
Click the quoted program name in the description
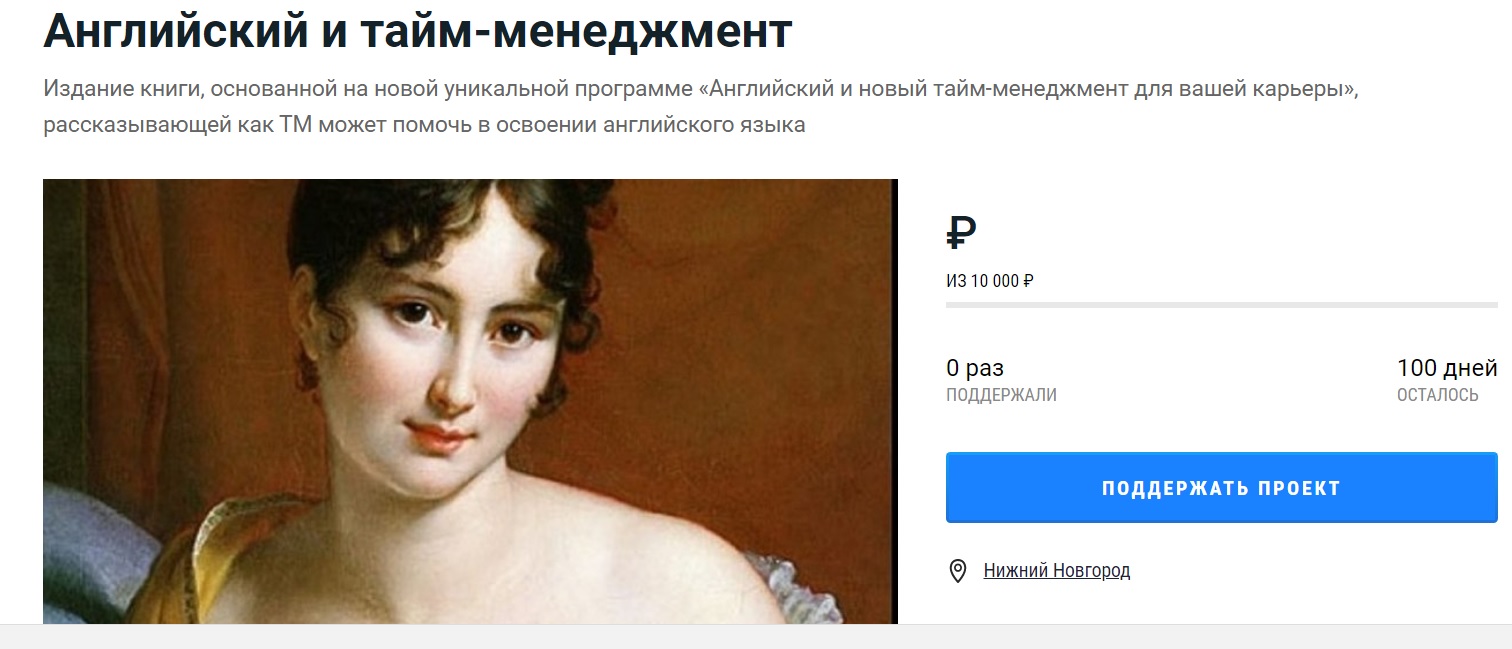coord(1027,88)
